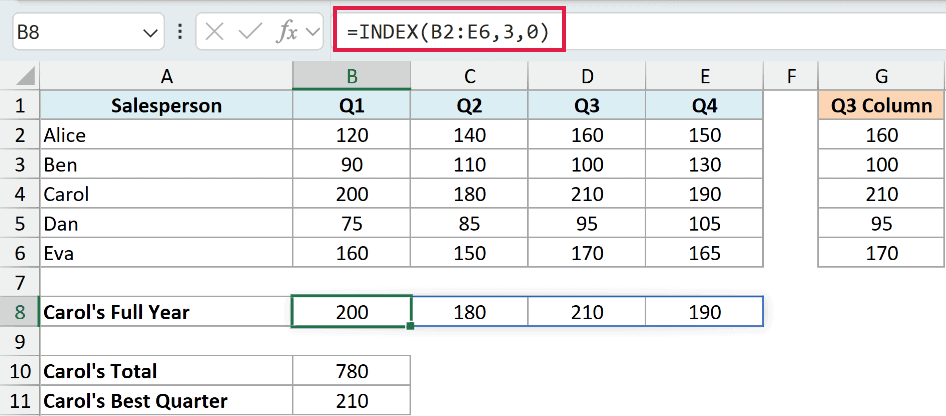Image resolution: width=946 pixels, height=416 pixels.
Task: Click the formula bar with INDEX formula
Action: coord(449,31)
